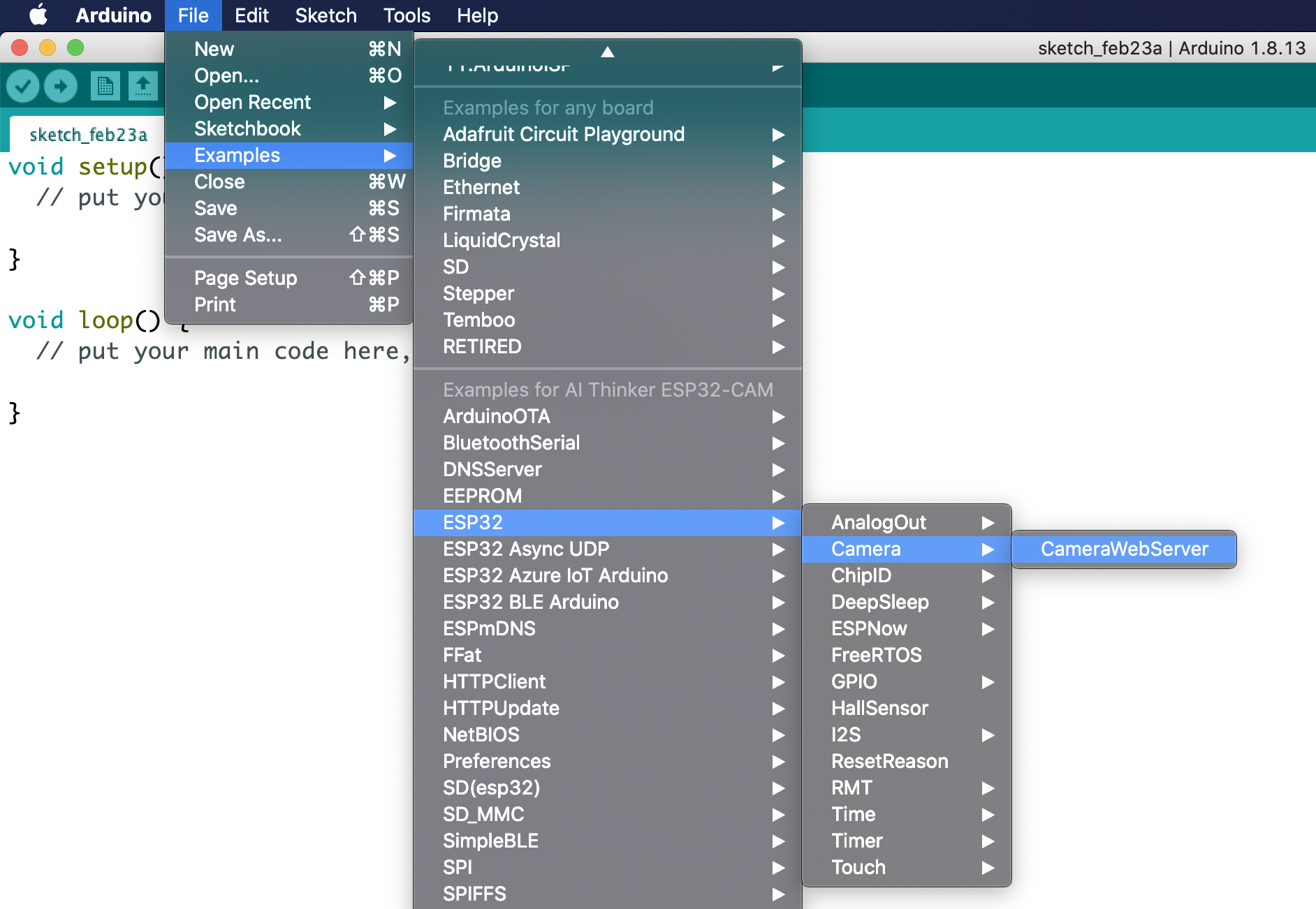Expand ESP32 Azure IoT Arduino examples
This screenshot has width=1316, height=909.
tap(608, 575)
